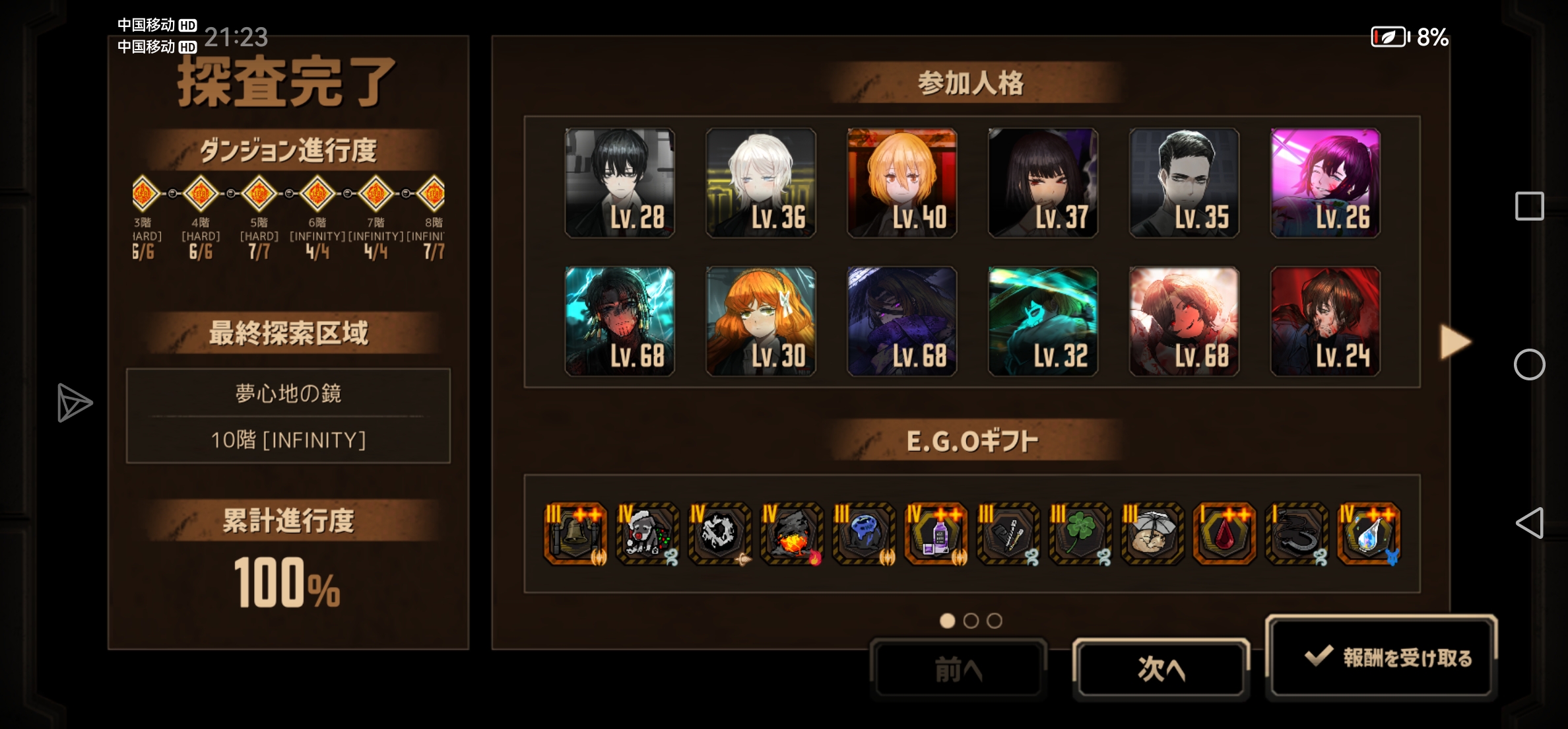Claim rewards with 報酬を受け取る button
This screenshot has width=1568, height=729.
(1381, 656)
